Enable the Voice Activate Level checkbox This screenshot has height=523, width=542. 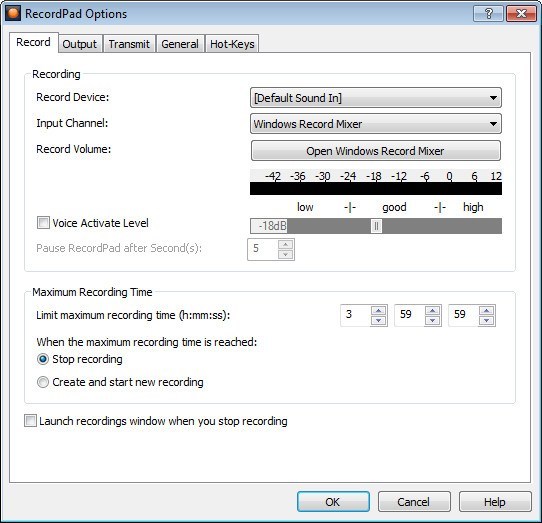(x=43, y=223)
